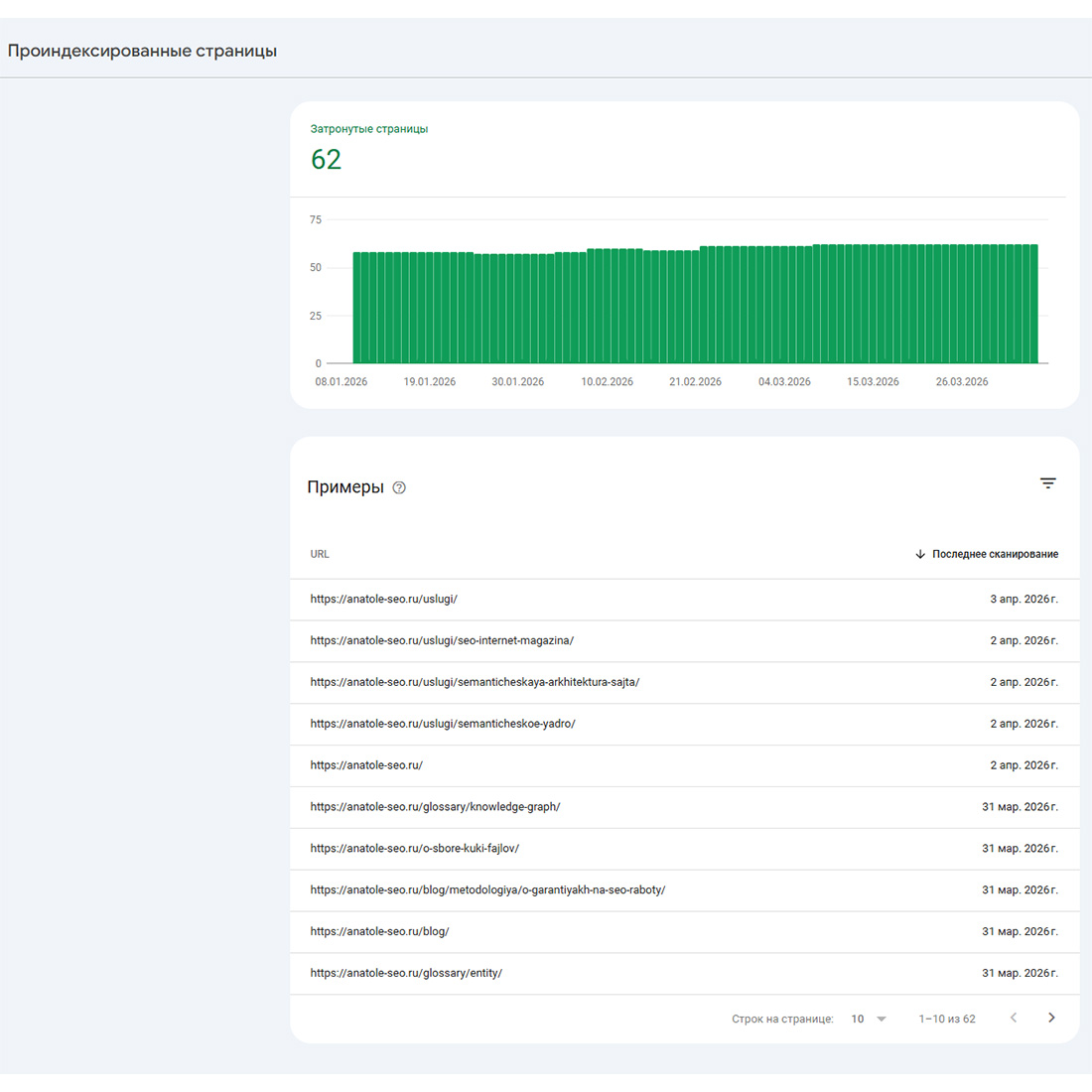Viewport: 1092px width, 1092px height.
Task: Click the o-garantiyakh-na-seo-raboty blog URL
Action: tap(487, 890)
